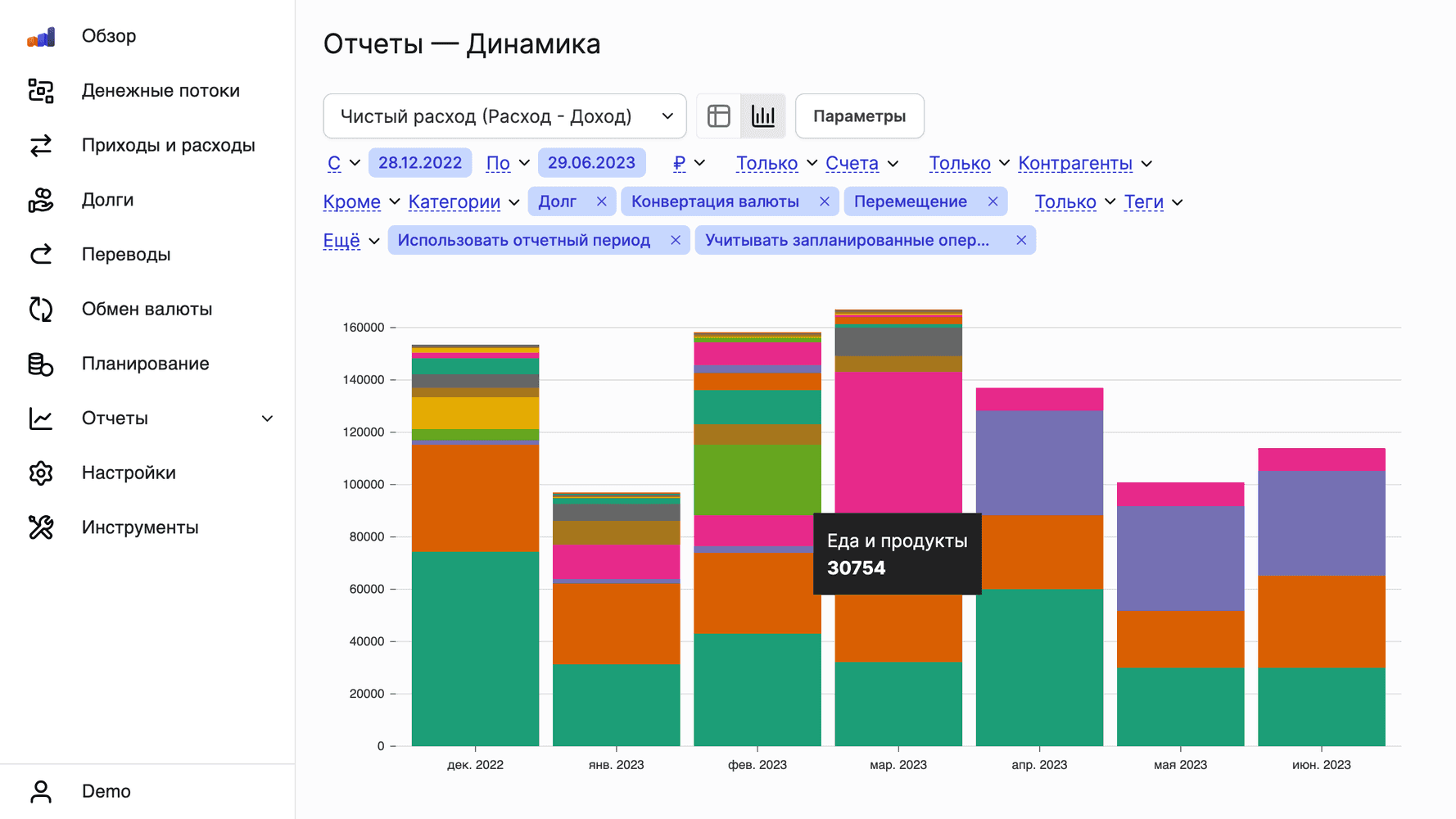
Task: Open the Ещё more options dropdown
Action: click(x=351, y=240)
